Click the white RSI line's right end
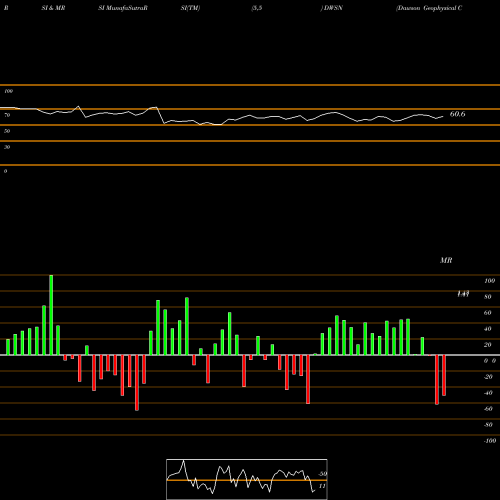500x500 pixels. (x=443, y=117)
